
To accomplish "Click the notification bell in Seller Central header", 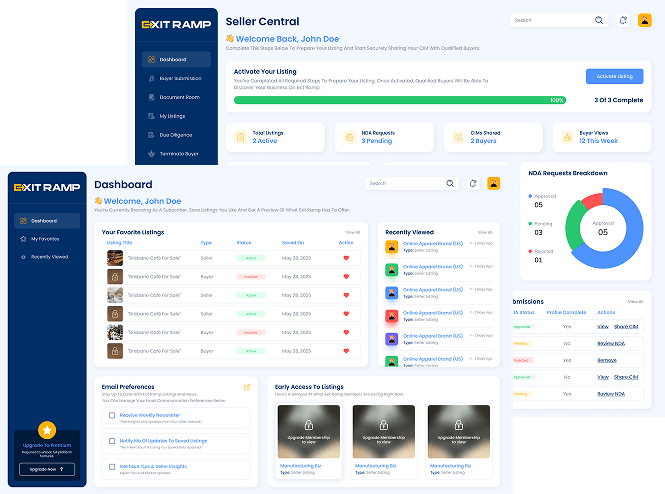I will (x=623, y=20).
